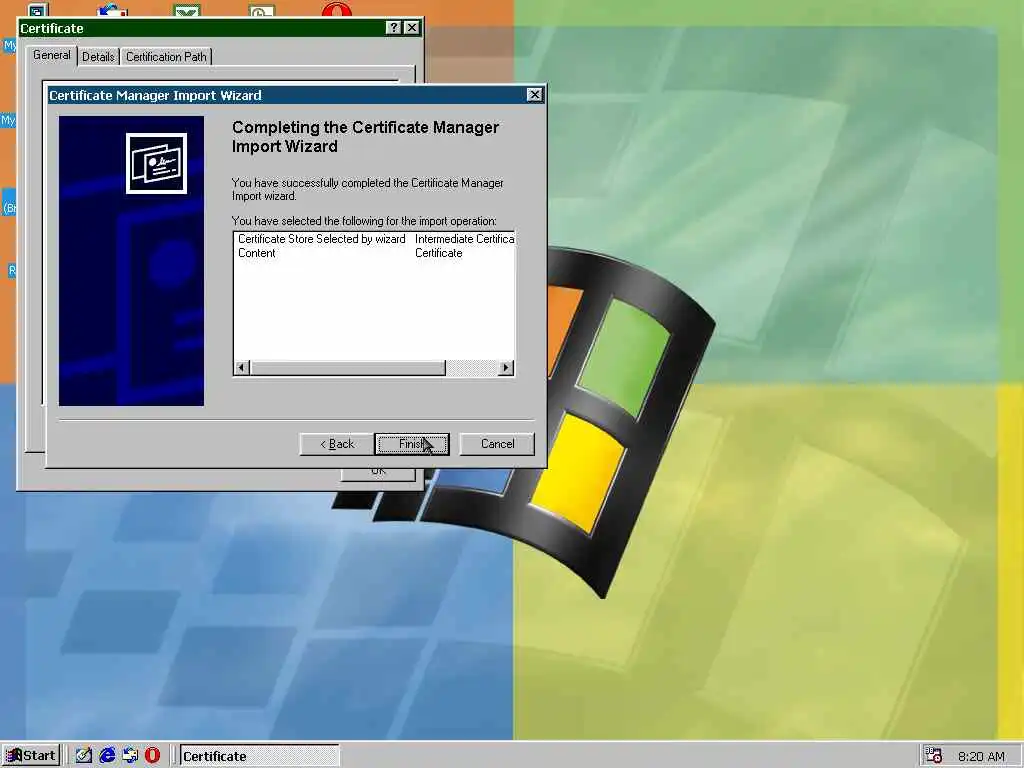Image resolution: width=1024 pixels, height=768 pixels.
Task: Click the horizontal scrollbar thumb in summary list
Action: pyautogui.click(x=347, y=368)
